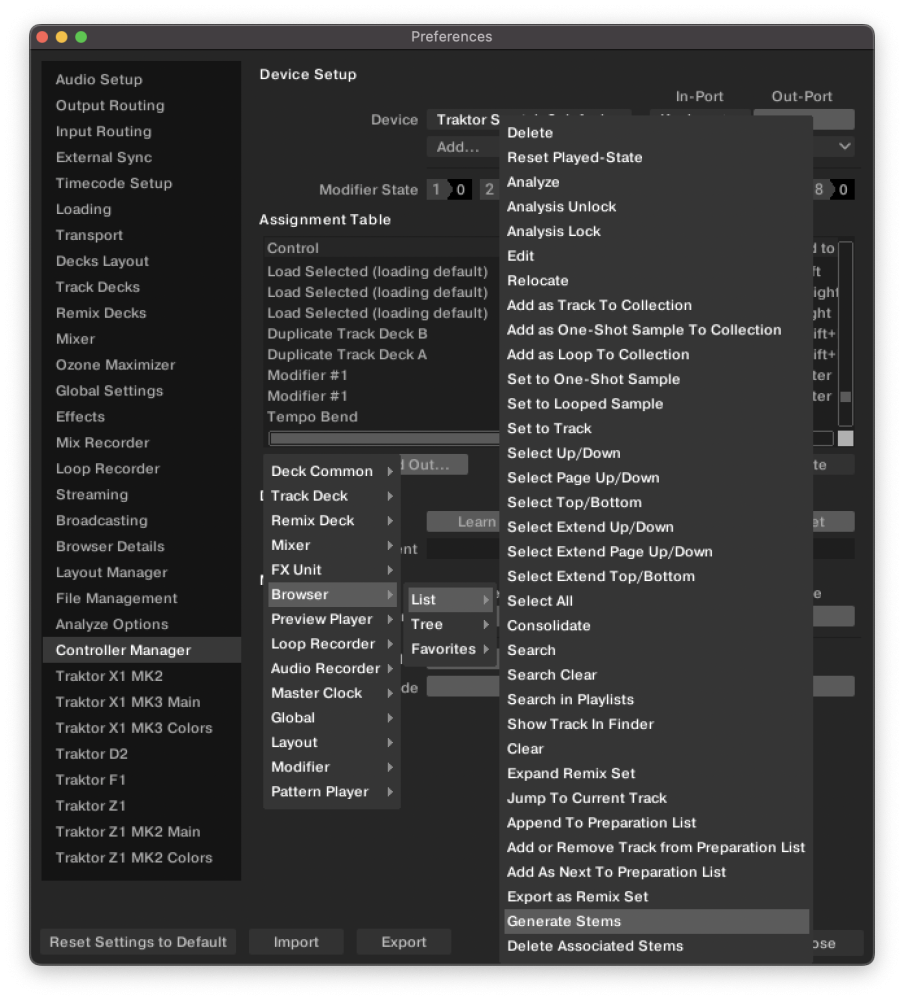Open Ozone Maximizer settings
Screen dimensions: 904x1000
[142, 365]
